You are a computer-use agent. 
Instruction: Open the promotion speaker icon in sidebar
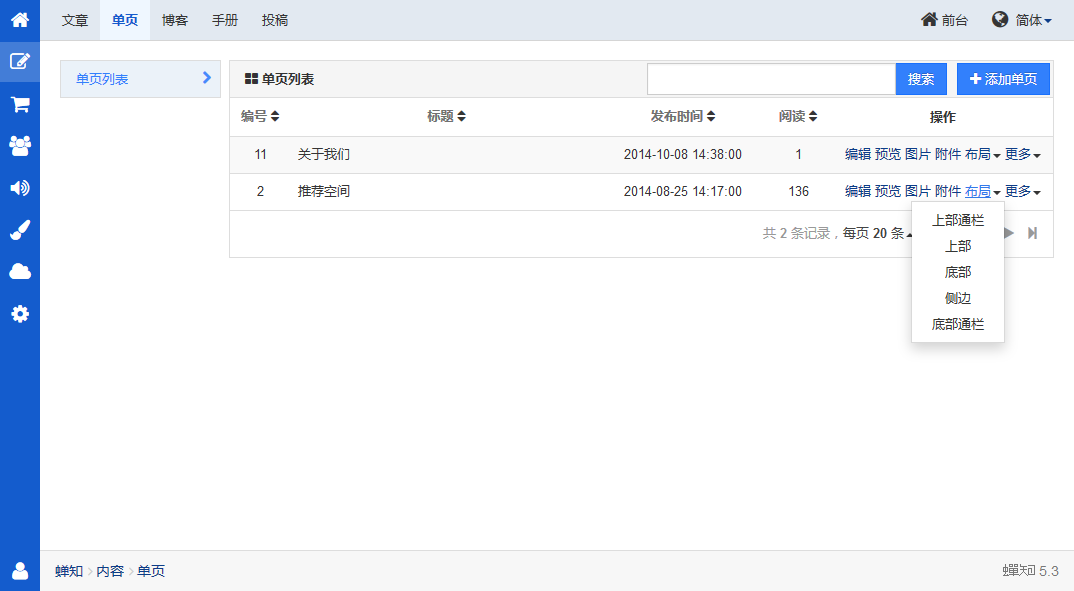click(20, 188)
